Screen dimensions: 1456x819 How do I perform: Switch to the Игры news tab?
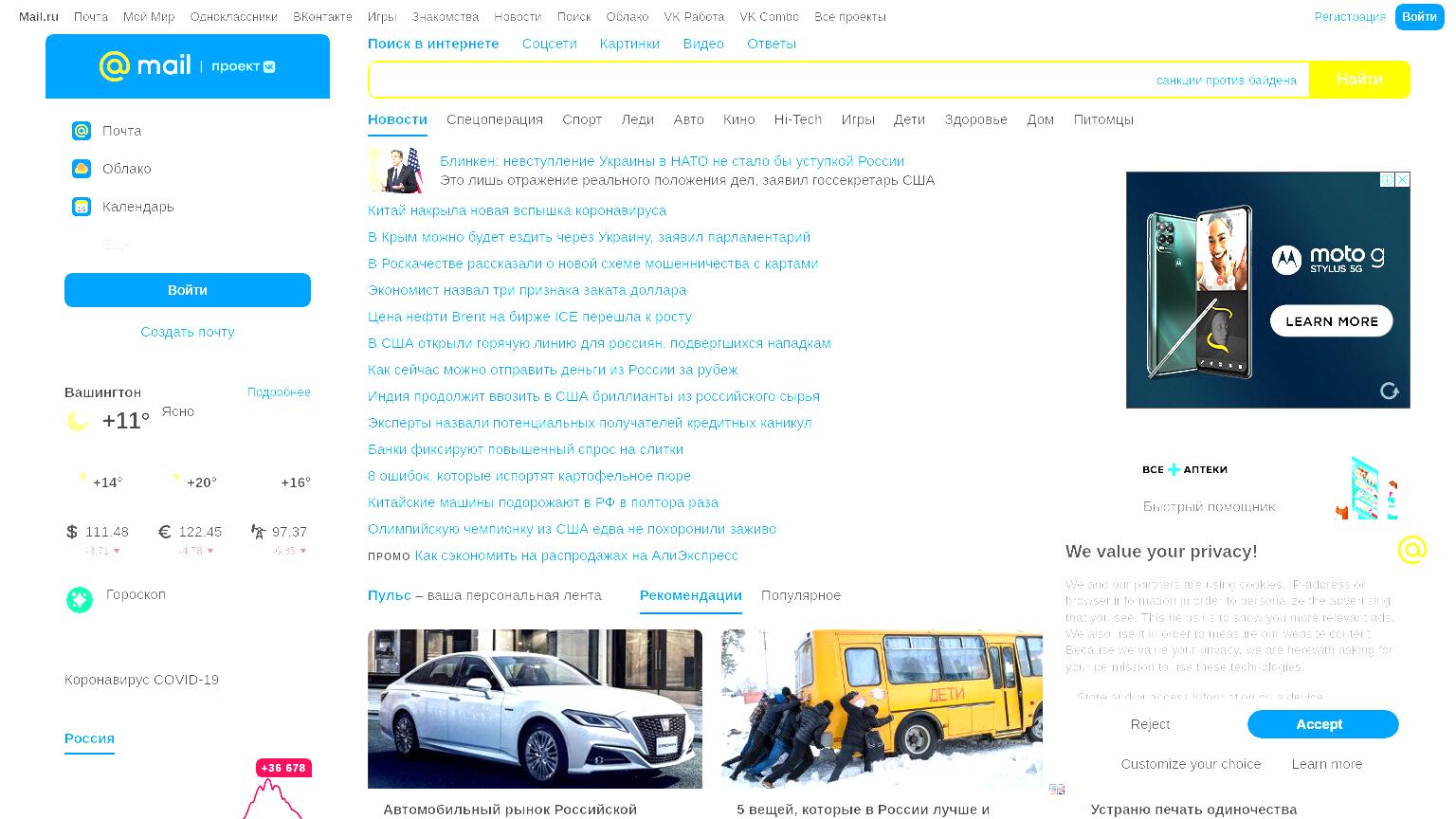click(858, 119)
